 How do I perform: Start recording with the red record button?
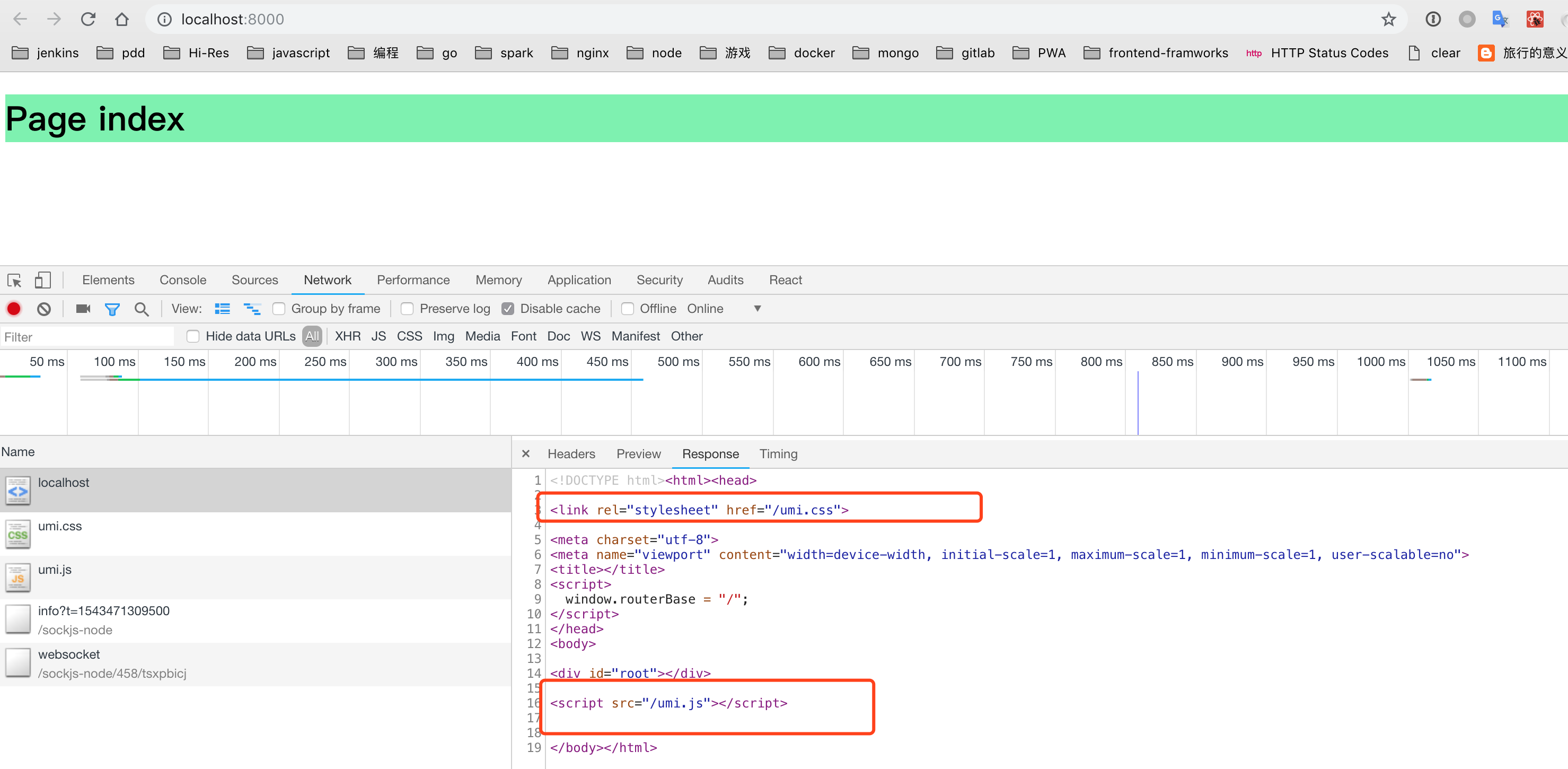click(13, 309)
